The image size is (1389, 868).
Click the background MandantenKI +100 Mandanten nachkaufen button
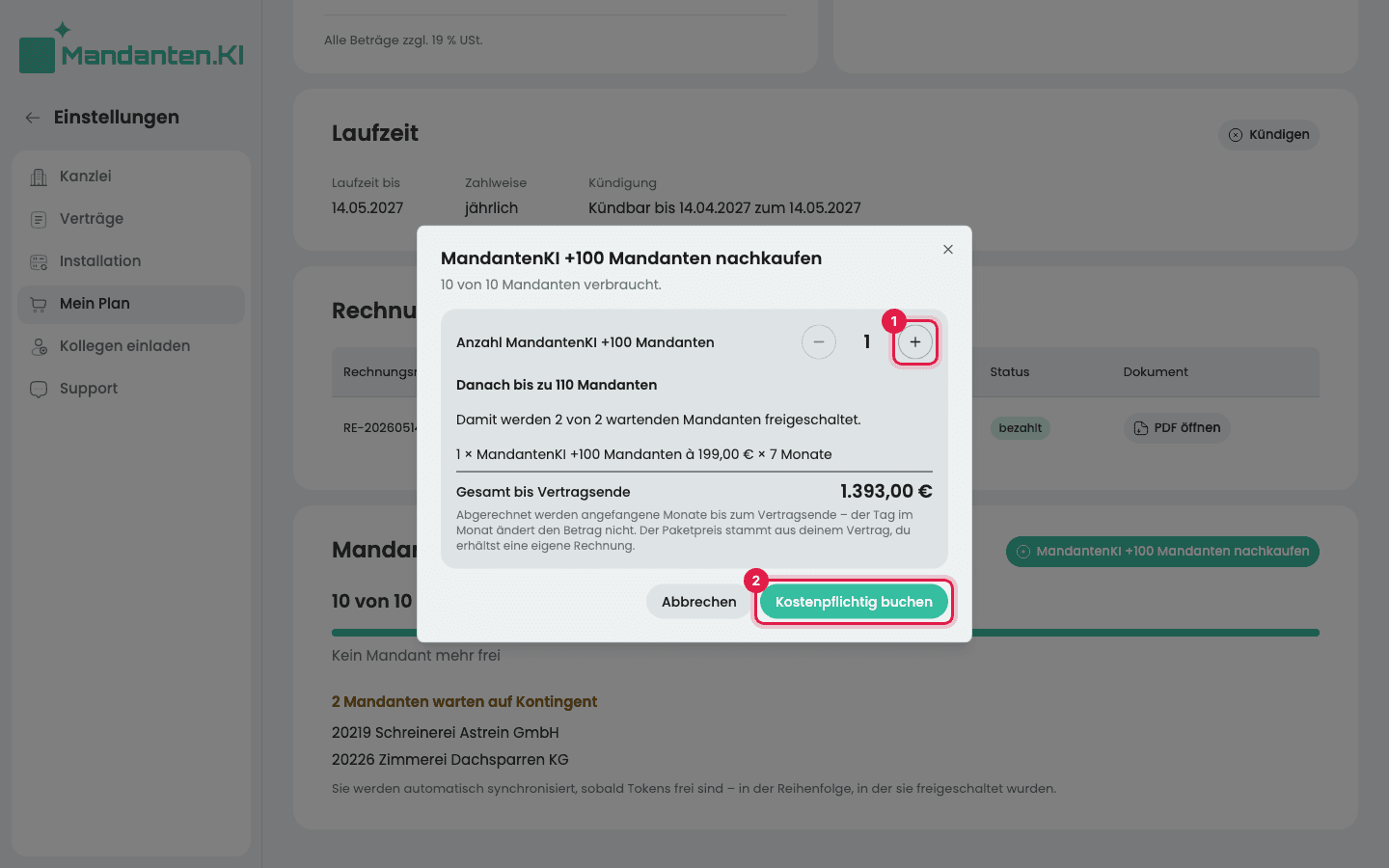1162,552
